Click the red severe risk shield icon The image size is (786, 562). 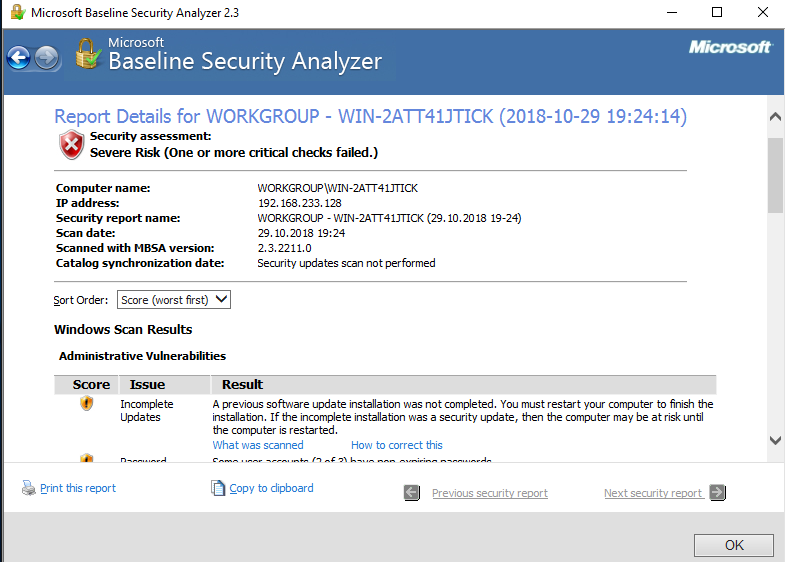71,145
